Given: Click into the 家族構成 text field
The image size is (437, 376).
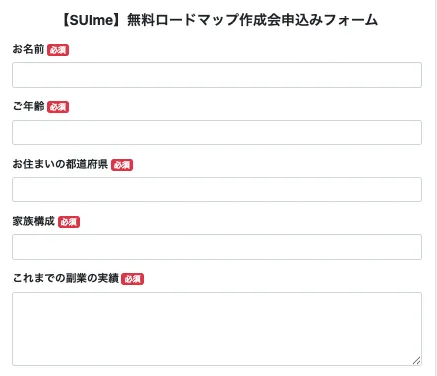Looking at the screenshot, I should point(217,247).
